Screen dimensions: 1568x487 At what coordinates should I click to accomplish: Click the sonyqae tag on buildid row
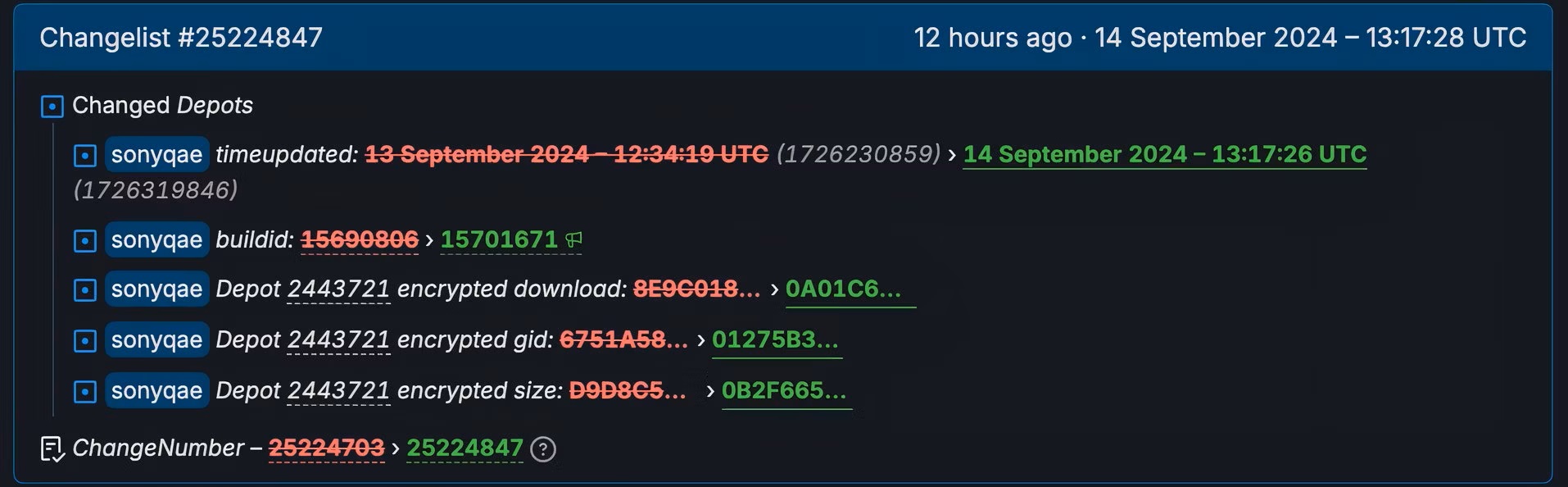pos(157,239)
